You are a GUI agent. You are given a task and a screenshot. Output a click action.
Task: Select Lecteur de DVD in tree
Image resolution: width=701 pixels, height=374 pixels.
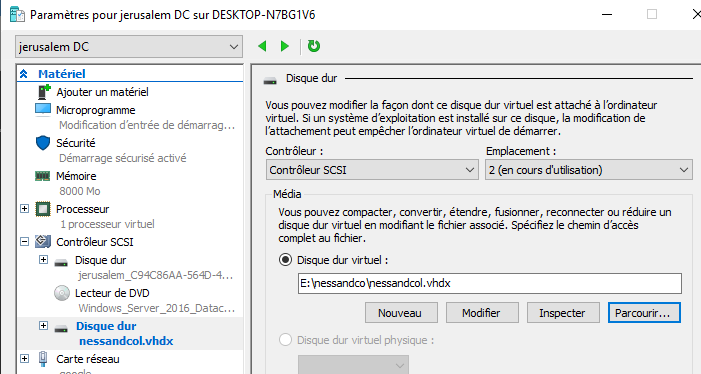(112, 293)
